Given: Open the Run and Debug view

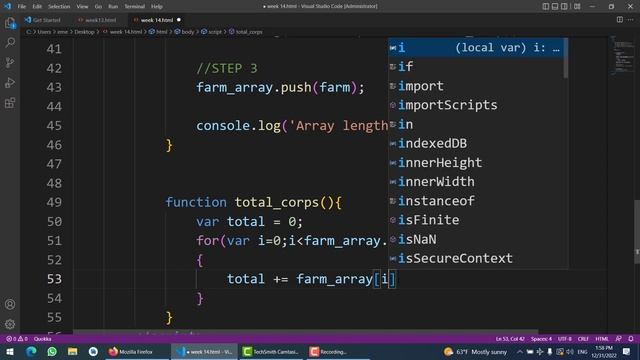Looking at the screenshot, I should coord(10,82).
